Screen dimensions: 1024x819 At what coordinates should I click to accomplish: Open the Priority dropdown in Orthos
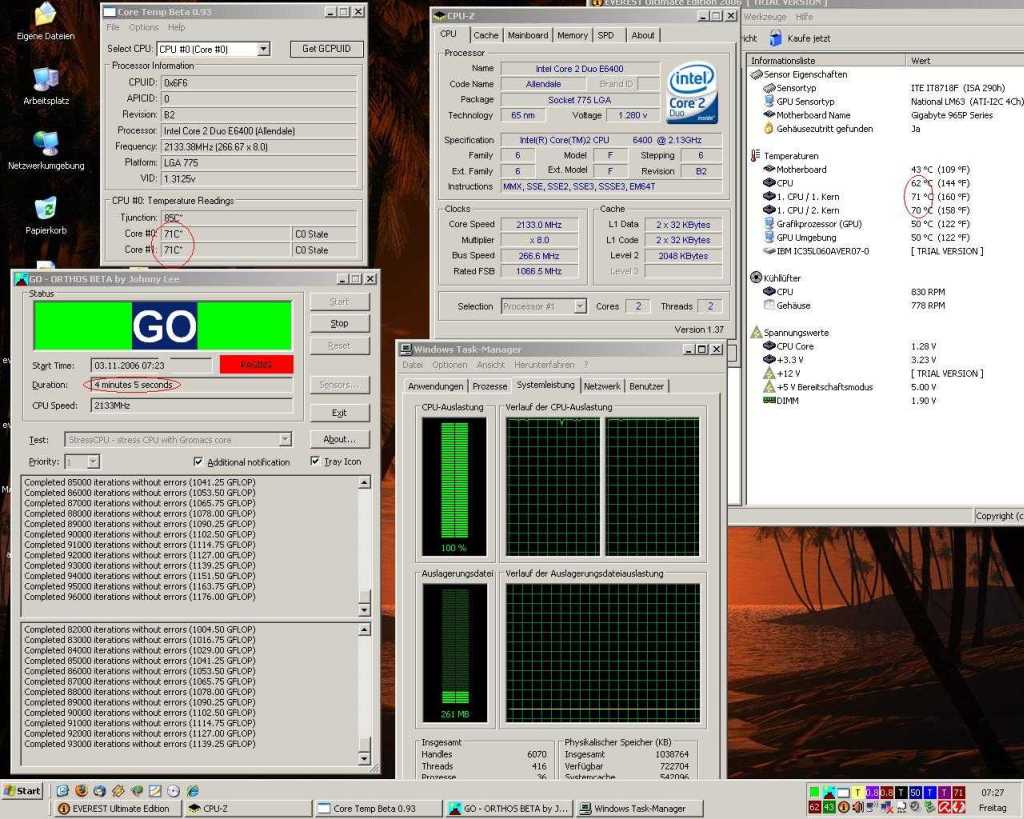coord(93,462)
